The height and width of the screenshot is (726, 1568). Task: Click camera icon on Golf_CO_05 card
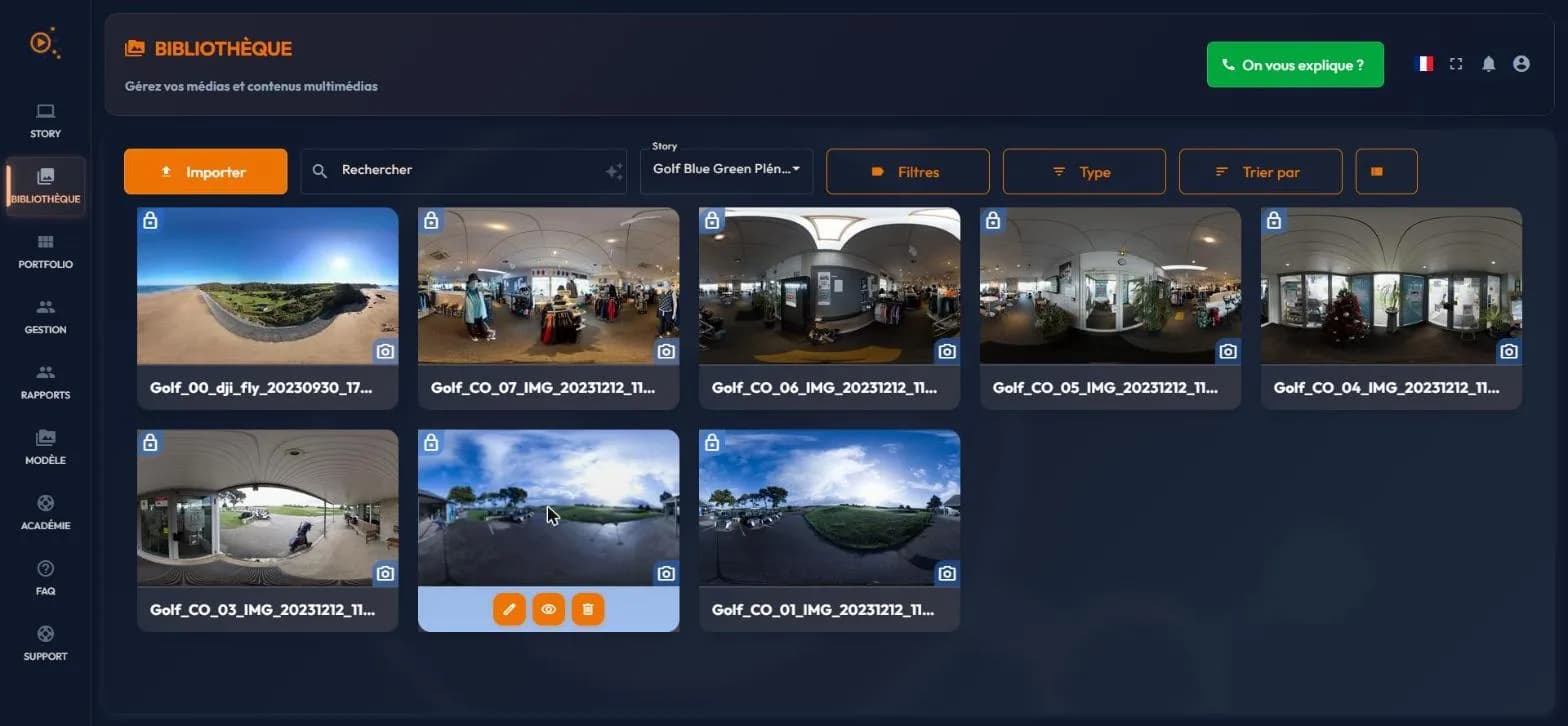click(1228, 351)
